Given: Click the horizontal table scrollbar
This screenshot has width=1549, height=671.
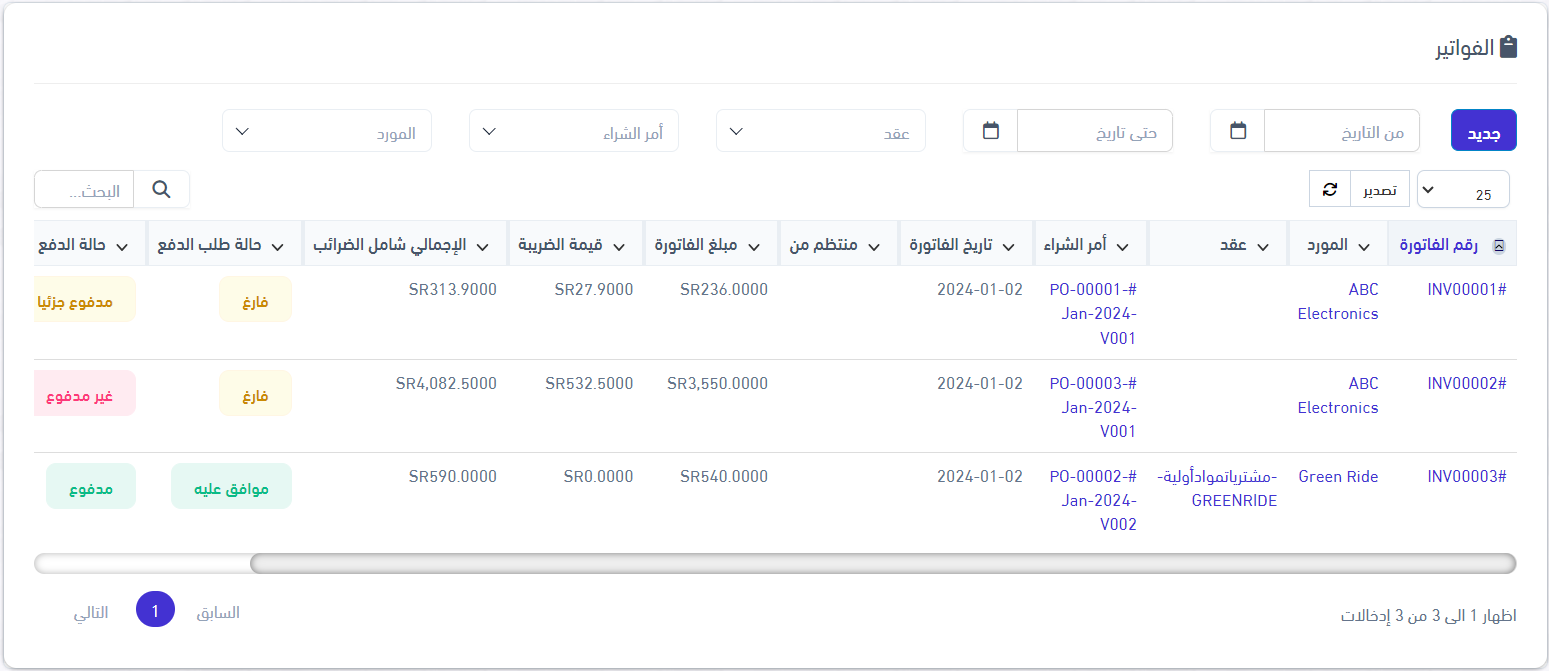Looking at the screenshot, I should (882, 564).
